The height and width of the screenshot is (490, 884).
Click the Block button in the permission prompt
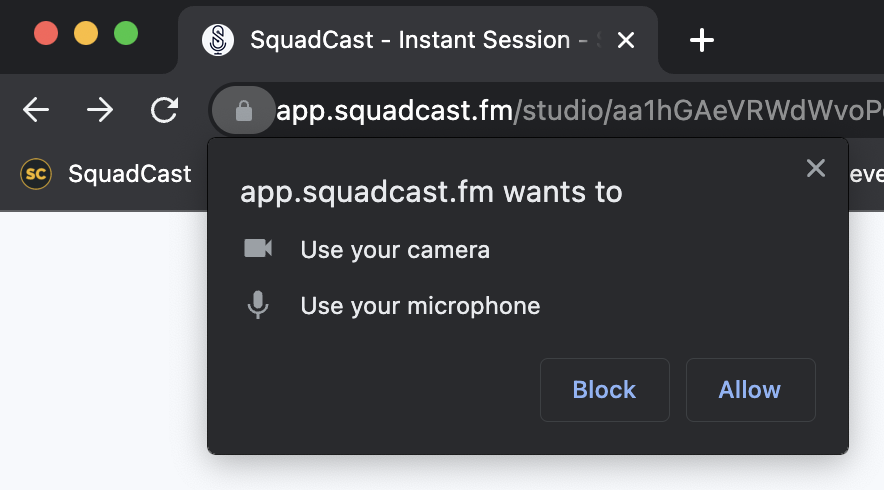point(604,390)
